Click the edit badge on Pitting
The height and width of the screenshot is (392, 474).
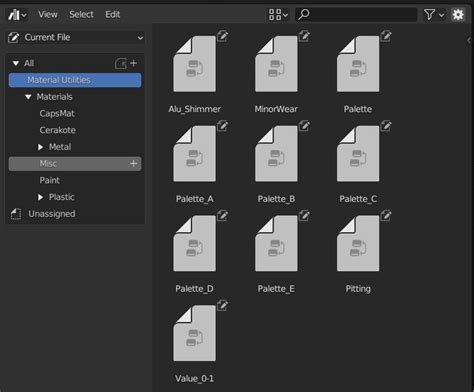tap(386, 215)
